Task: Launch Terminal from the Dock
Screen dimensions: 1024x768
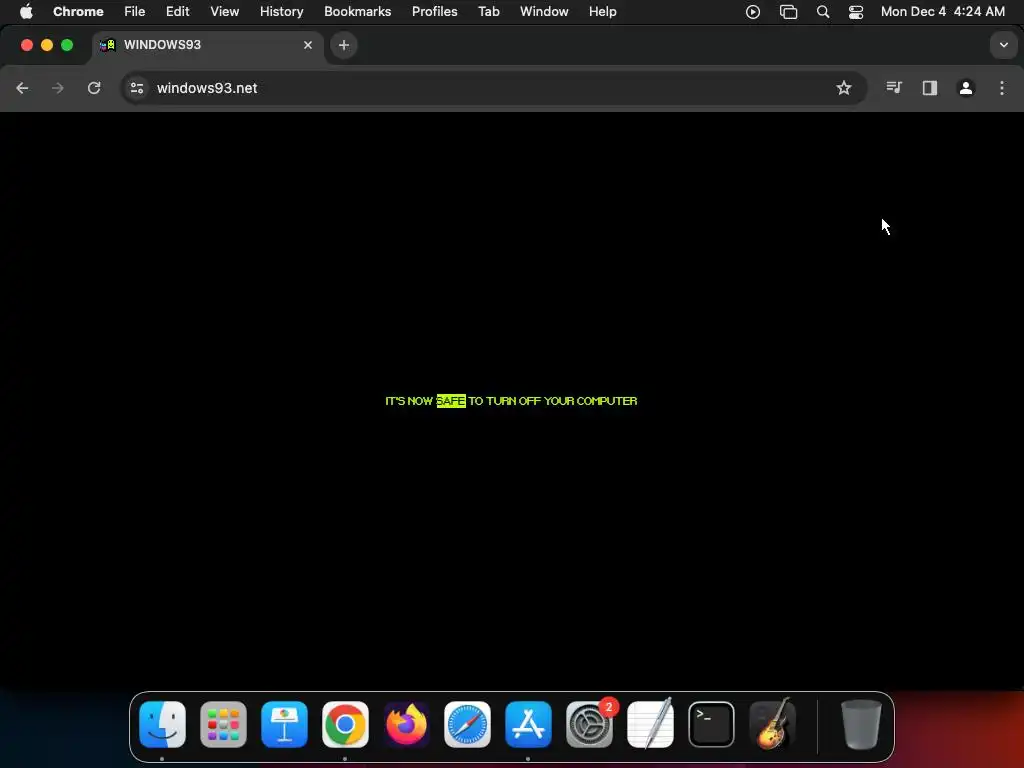Action: pos(711,724)
